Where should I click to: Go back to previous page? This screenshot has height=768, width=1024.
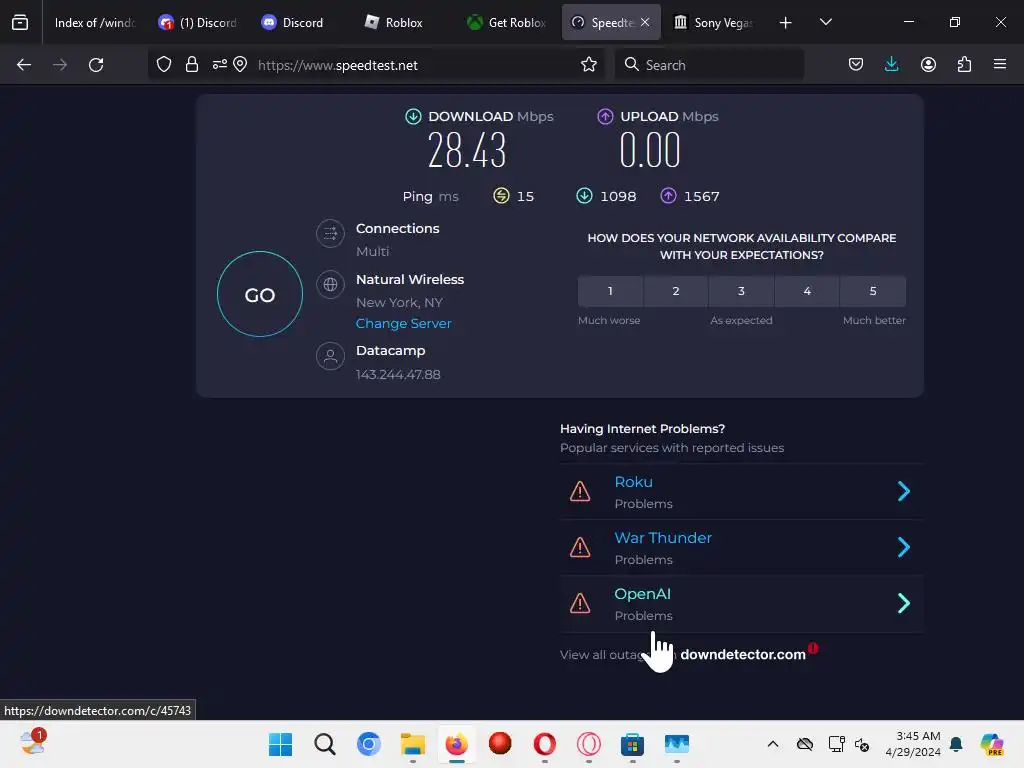(24, 65)
